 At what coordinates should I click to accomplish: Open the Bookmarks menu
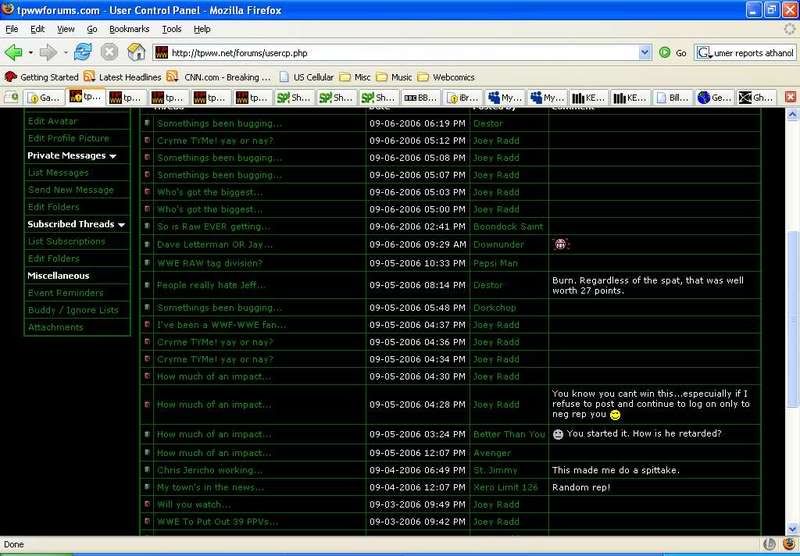tap(129, 29)
